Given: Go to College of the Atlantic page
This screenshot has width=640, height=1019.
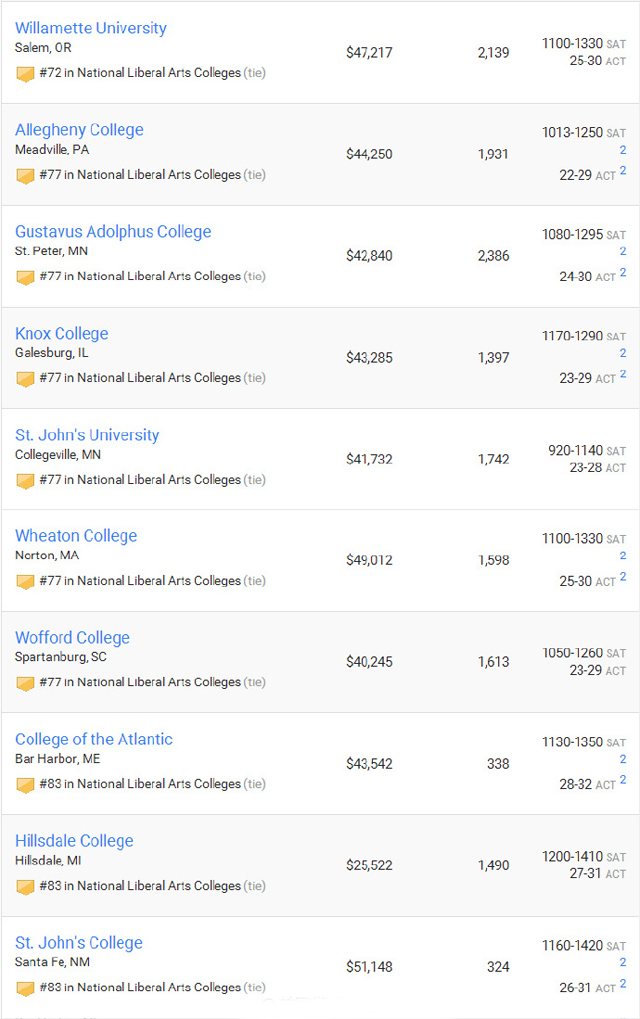Looking at the screenshot, I should coord(94,739).
